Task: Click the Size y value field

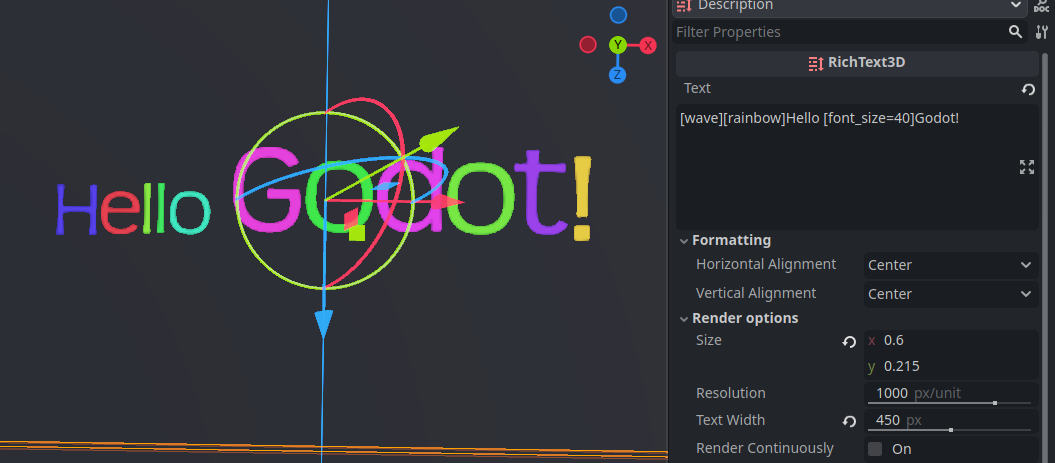Action: click(950, 367)
